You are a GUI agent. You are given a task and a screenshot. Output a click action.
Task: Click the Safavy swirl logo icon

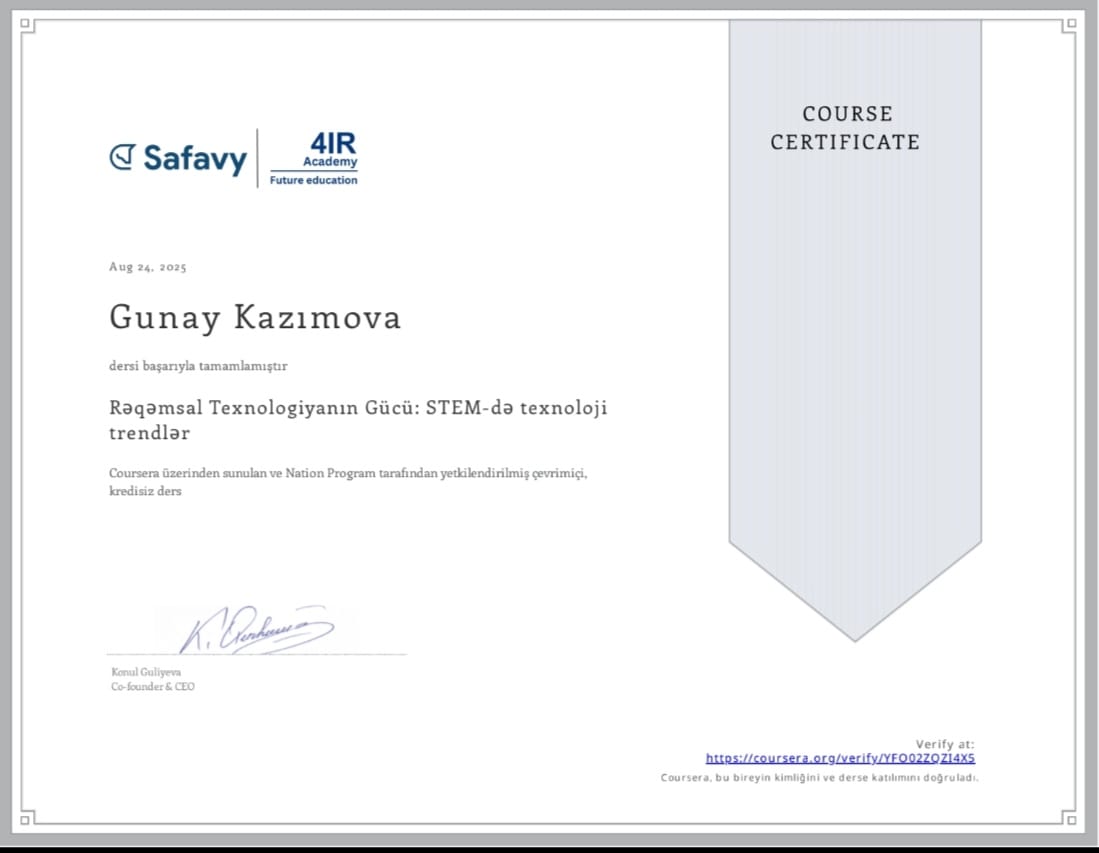122,157
